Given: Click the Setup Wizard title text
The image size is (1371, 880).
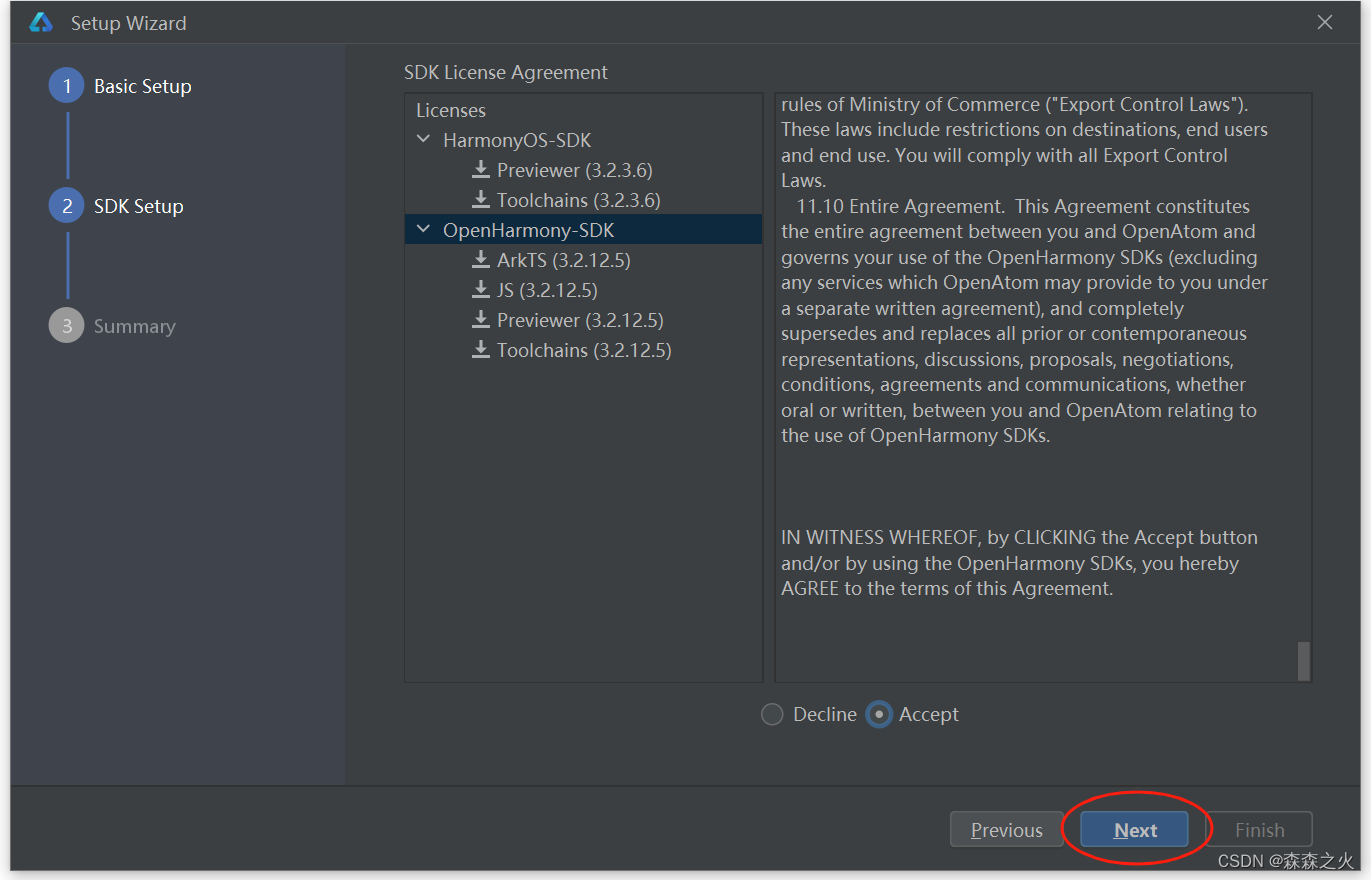Looking at the screenshot, I should click(128, 22).
